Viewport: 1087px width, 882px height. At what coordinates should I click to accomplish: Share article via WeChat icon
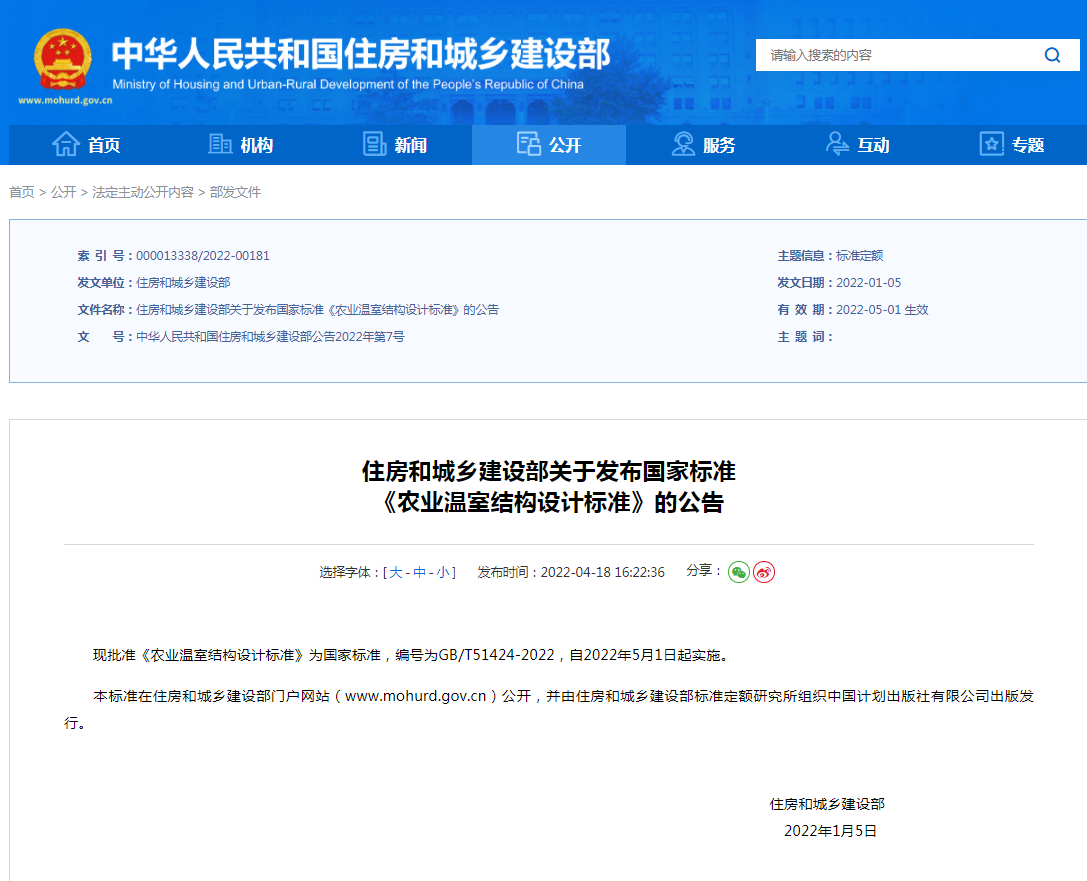click(x=738, y=572)
